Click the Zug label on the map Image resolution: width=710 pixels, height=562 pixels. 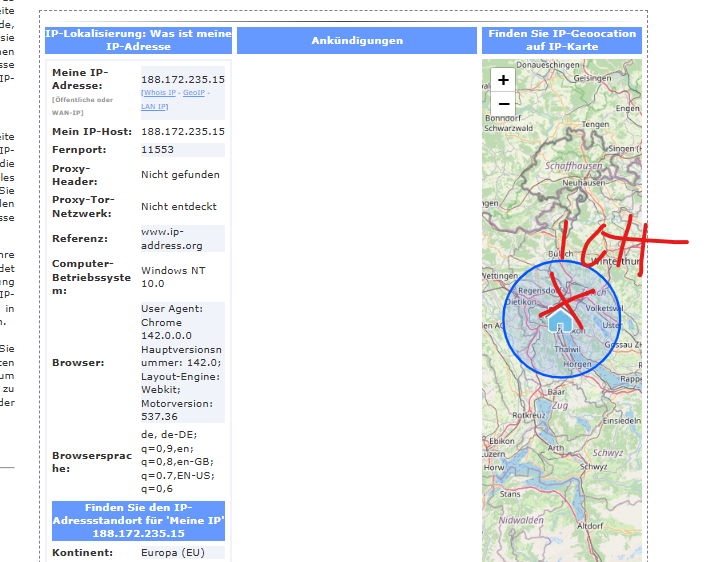tap(558, 407)
